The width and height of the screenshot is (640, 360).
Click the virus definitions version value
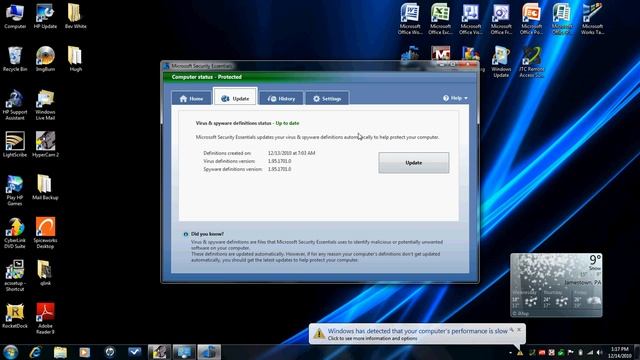pyautogui.click(x=280, y=161)
